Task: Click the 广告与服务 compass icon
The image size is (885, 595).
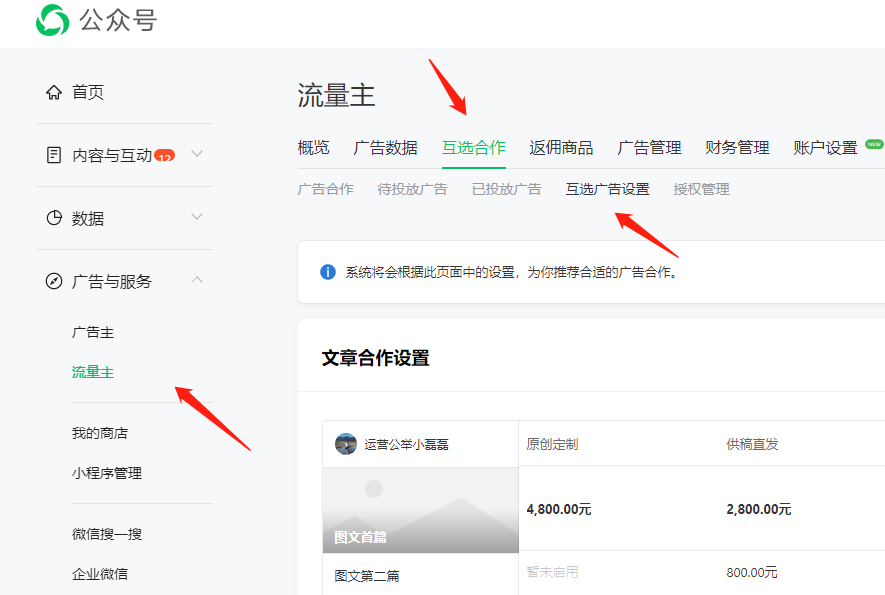Action: click(54, 281)
